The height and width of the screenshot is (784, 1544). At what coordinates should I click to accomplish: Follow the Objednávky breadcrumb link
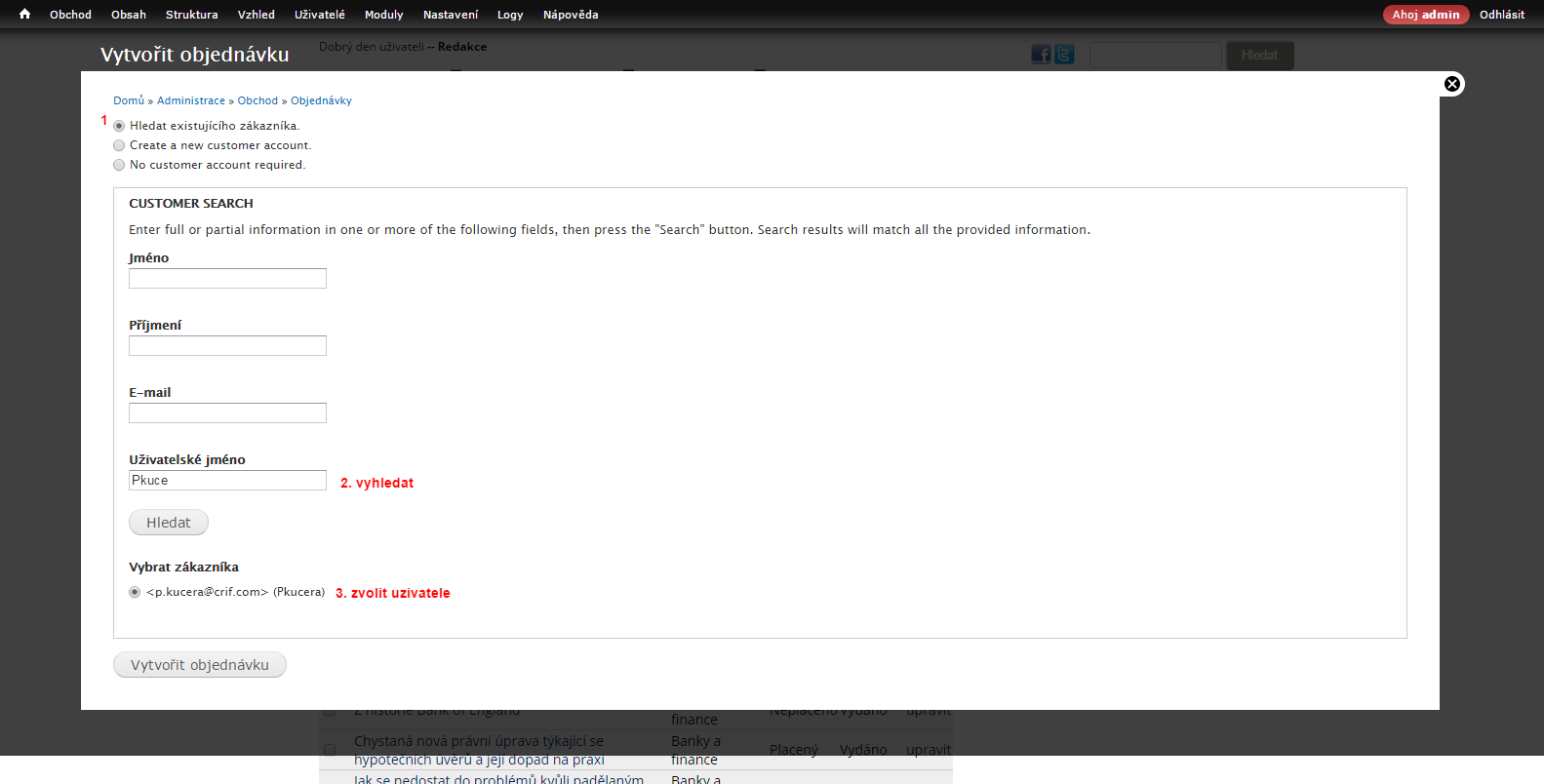click(x=321, y=100)
